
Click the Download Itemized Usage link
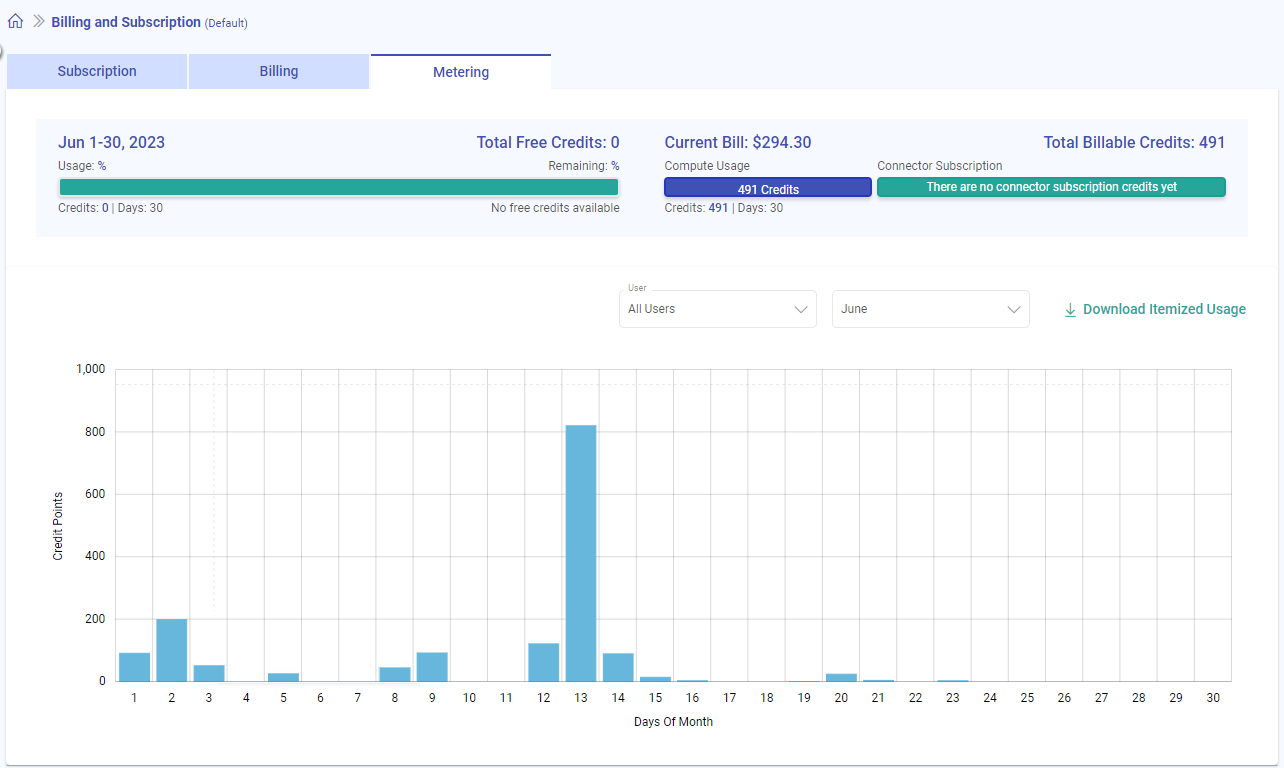coord(1164,310)
